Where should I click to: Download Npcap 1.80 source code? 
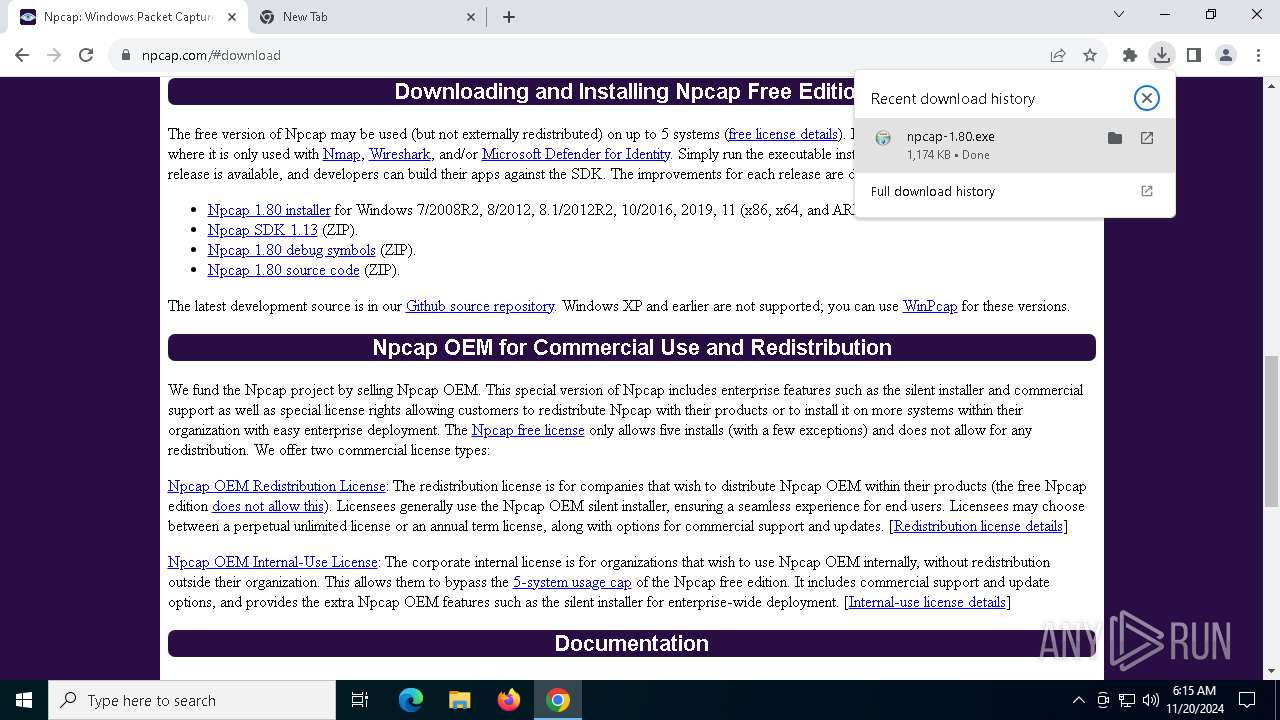(x=284, y=270)
